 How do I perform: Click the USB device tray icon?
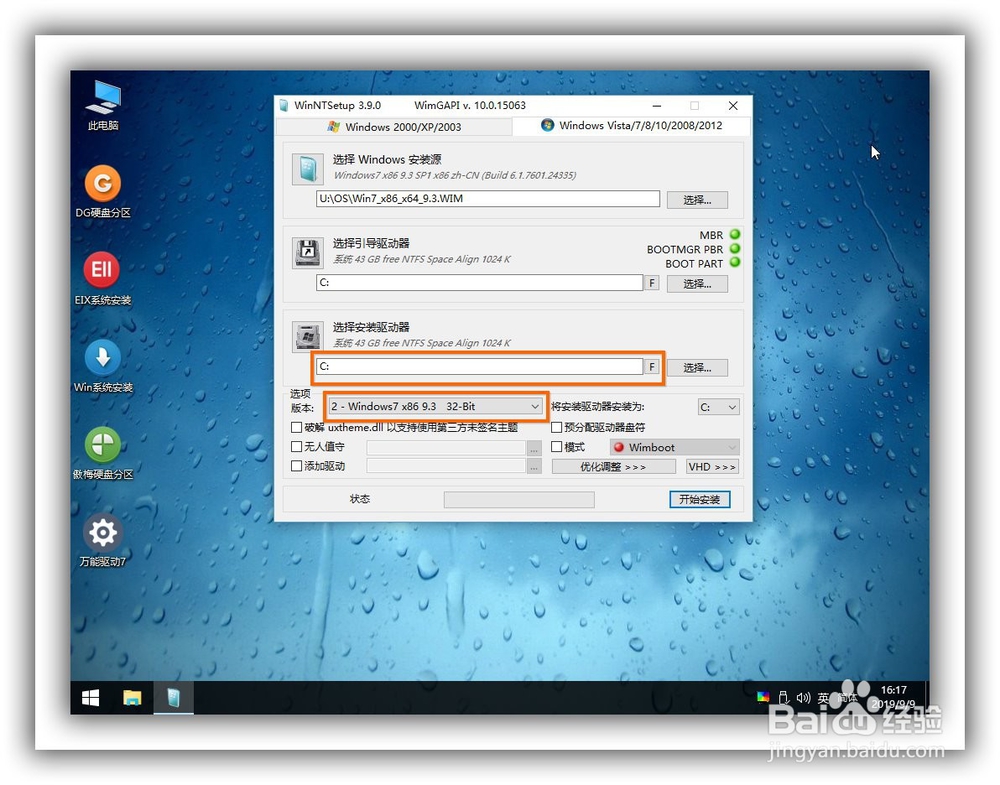coord(784,698)
